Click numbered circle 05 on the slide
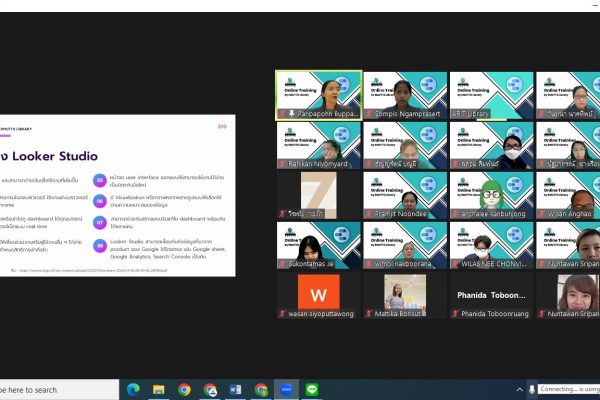This screenshot has height=400, width=600. [99, 180]
